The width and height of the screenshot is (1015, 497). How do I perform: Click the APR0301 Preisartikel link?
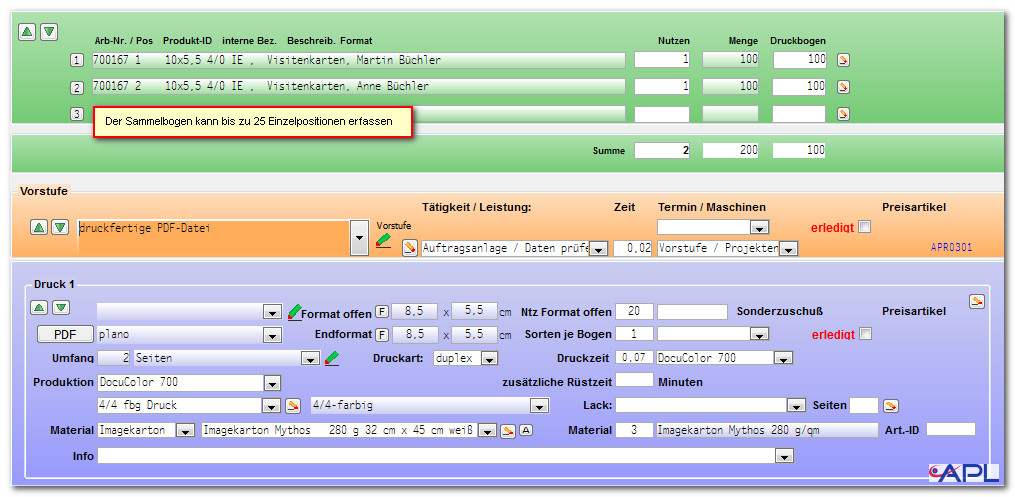[951, 247]
